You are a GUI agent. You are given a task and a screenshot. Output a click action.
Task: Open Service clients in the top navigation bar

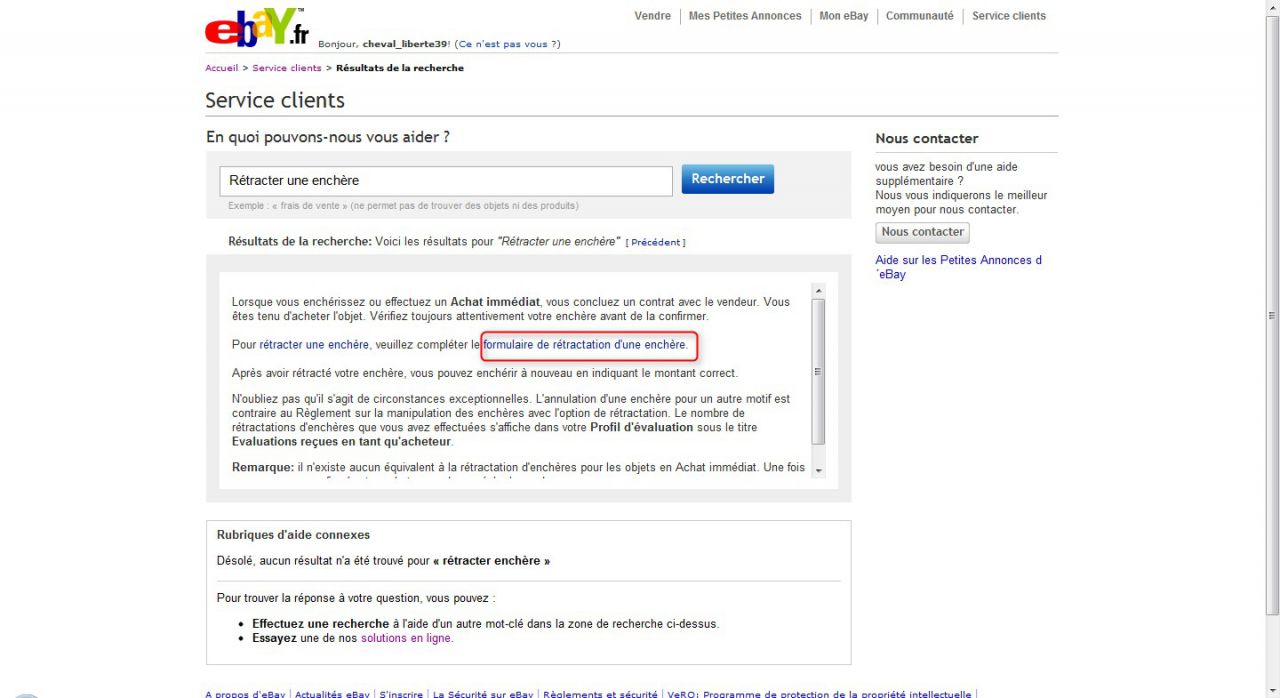click(1008, 16)
